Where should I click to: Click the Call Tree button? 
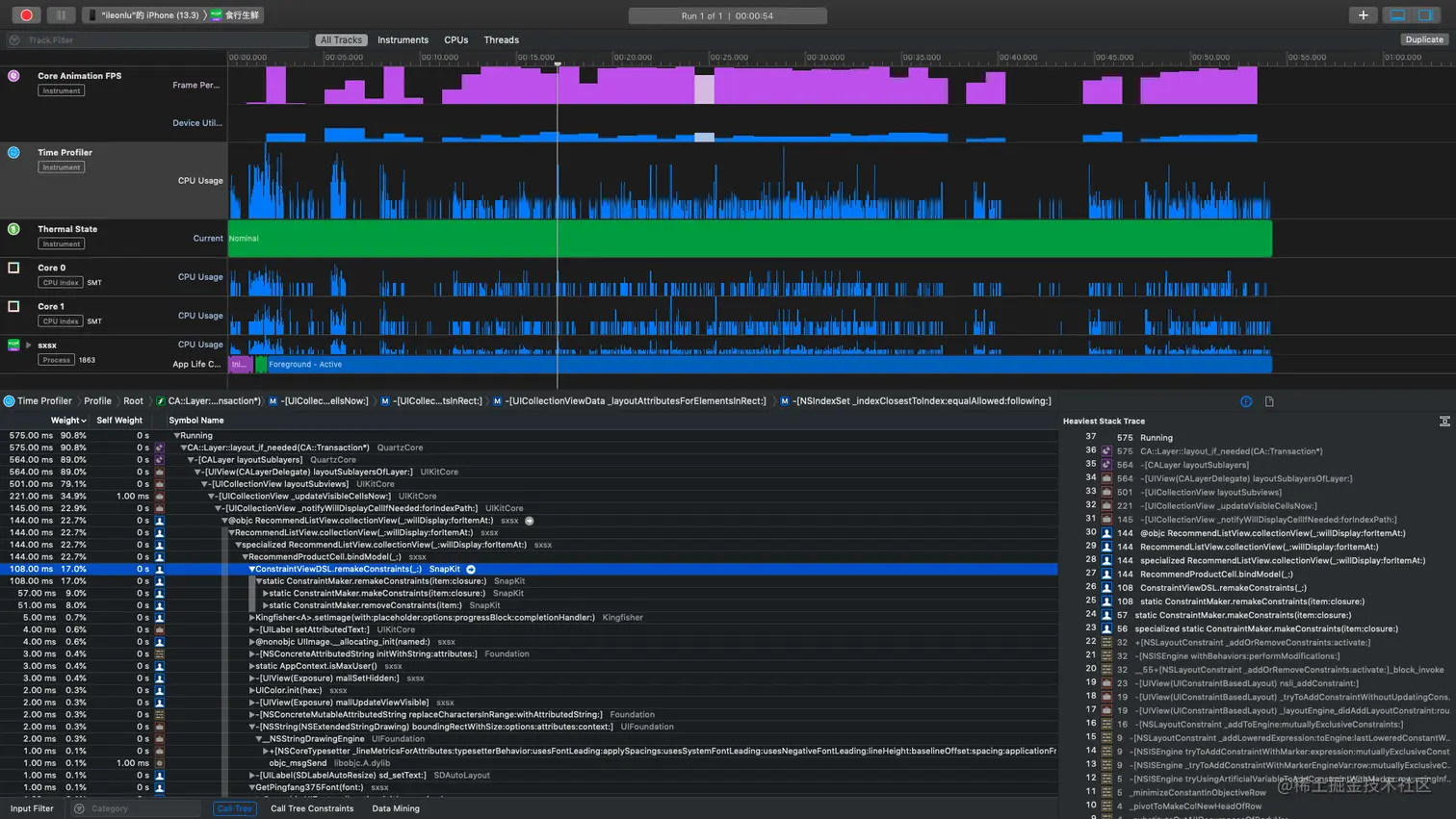pos(234,808)
